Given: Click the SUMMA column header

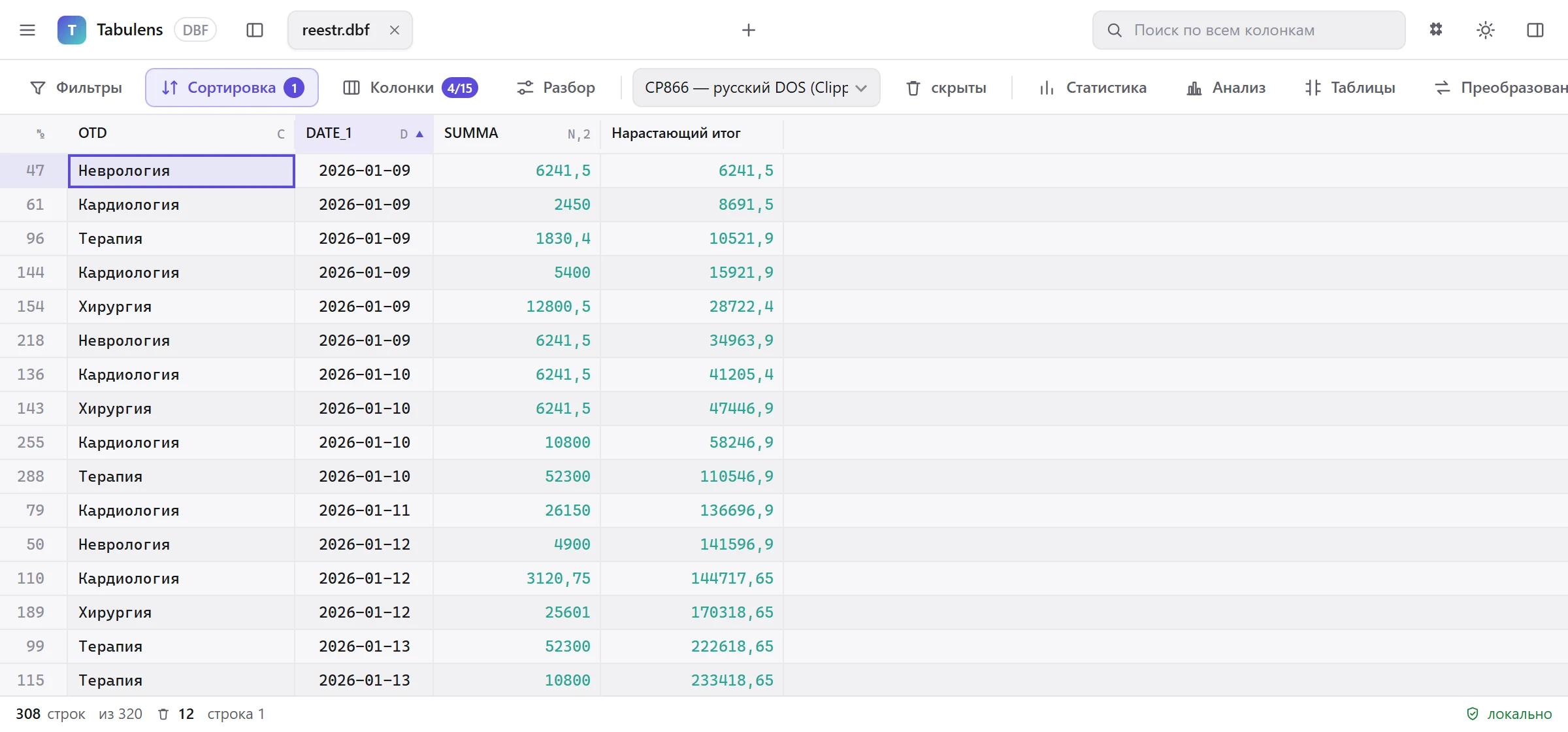Looking at the screenshot, I should (x=517, y=133).
